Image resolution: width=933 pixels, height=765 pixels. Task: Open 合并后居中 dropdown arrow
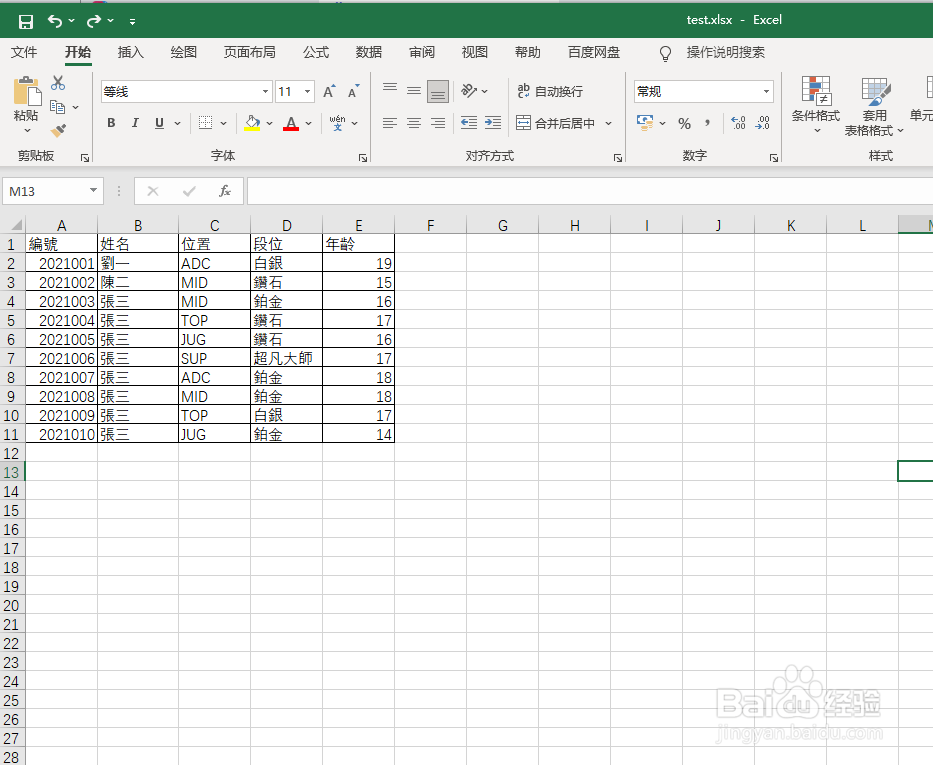[609, 123]
